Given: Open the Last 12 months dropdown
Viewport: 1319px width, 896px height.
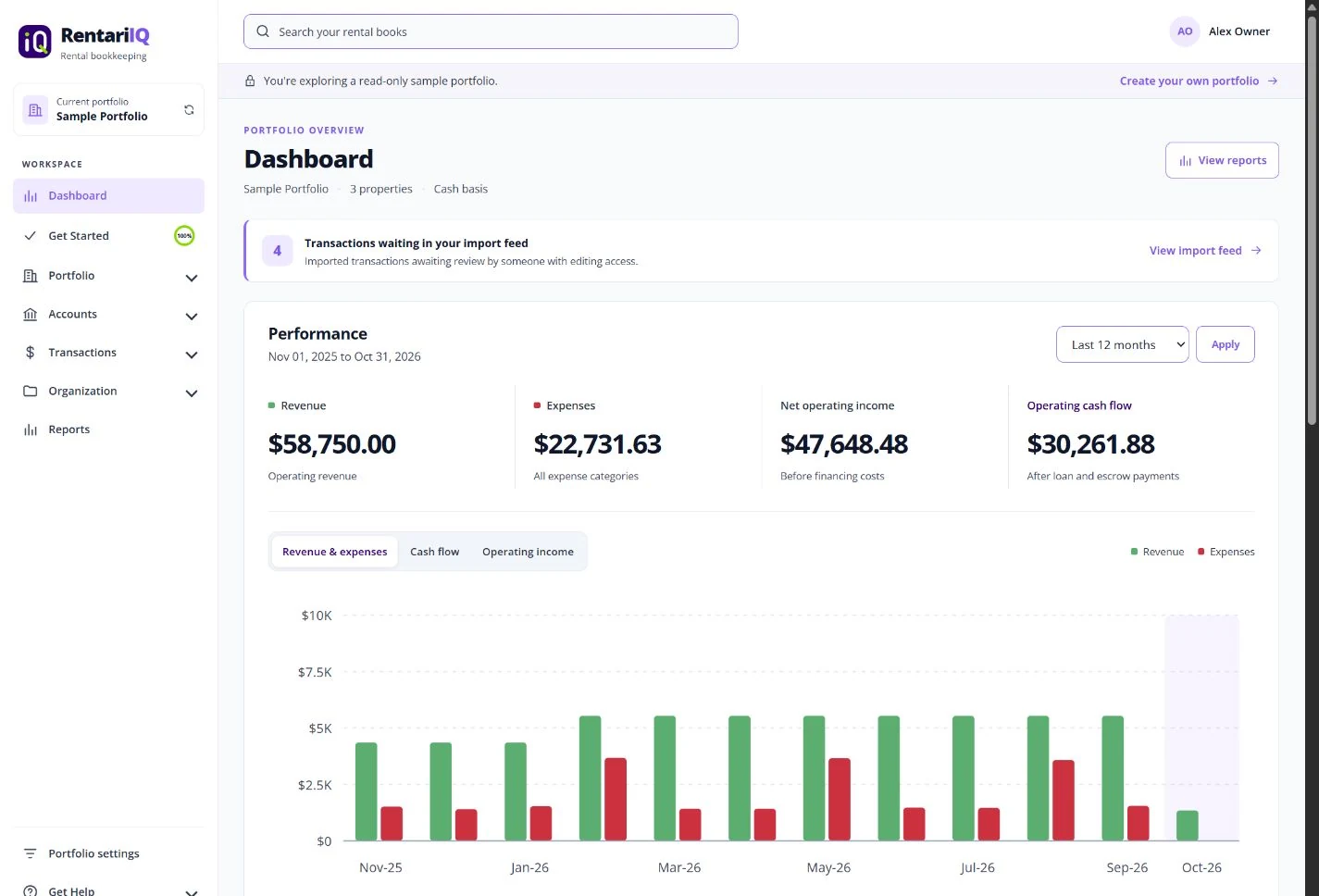Looking at the screenshot, I should [1122, 344].
